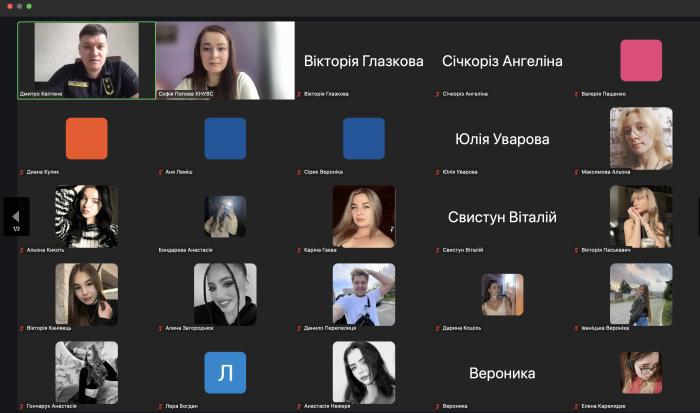700x413 pixels.
Task: Click muted mic icon beside small Вікторія Глазкова label
Action: (299, 94)
